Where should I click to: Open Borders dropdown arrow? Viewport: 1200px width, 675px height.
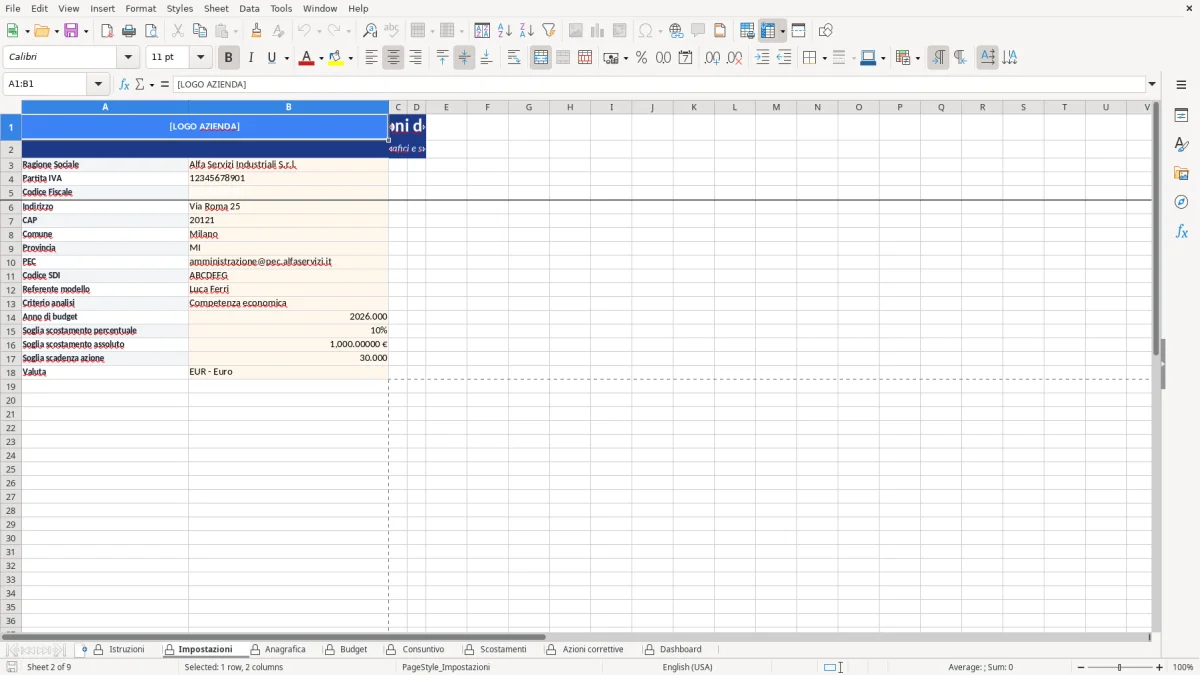tap(823, 58)
